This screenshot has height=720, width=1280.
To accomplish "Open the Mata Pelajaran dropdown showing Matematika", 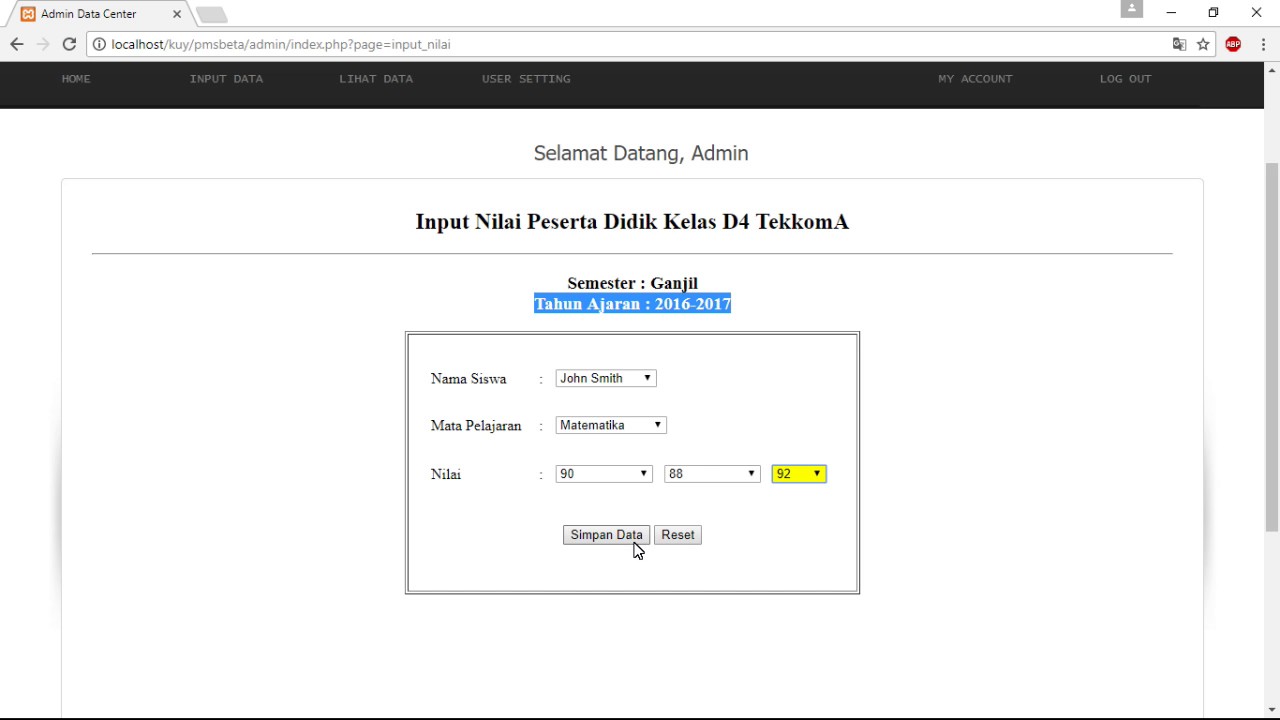I will [611, 425].
